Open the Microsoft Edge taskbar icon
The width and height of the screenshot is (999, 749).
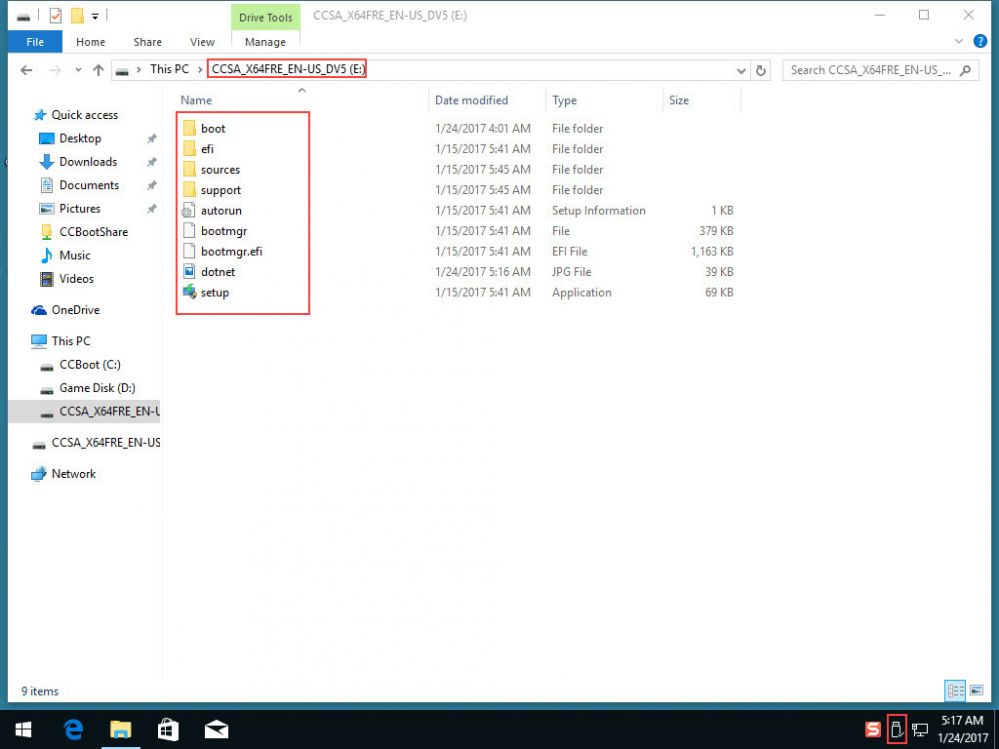point(73,729)
